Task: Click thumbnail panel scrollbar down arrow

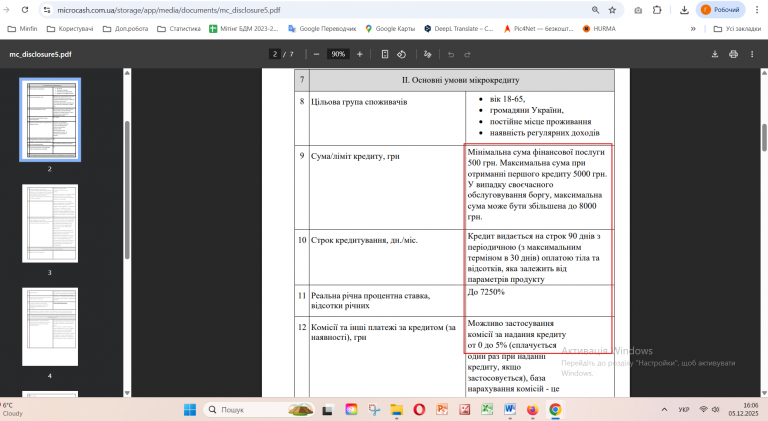Action: coord(127,393)
